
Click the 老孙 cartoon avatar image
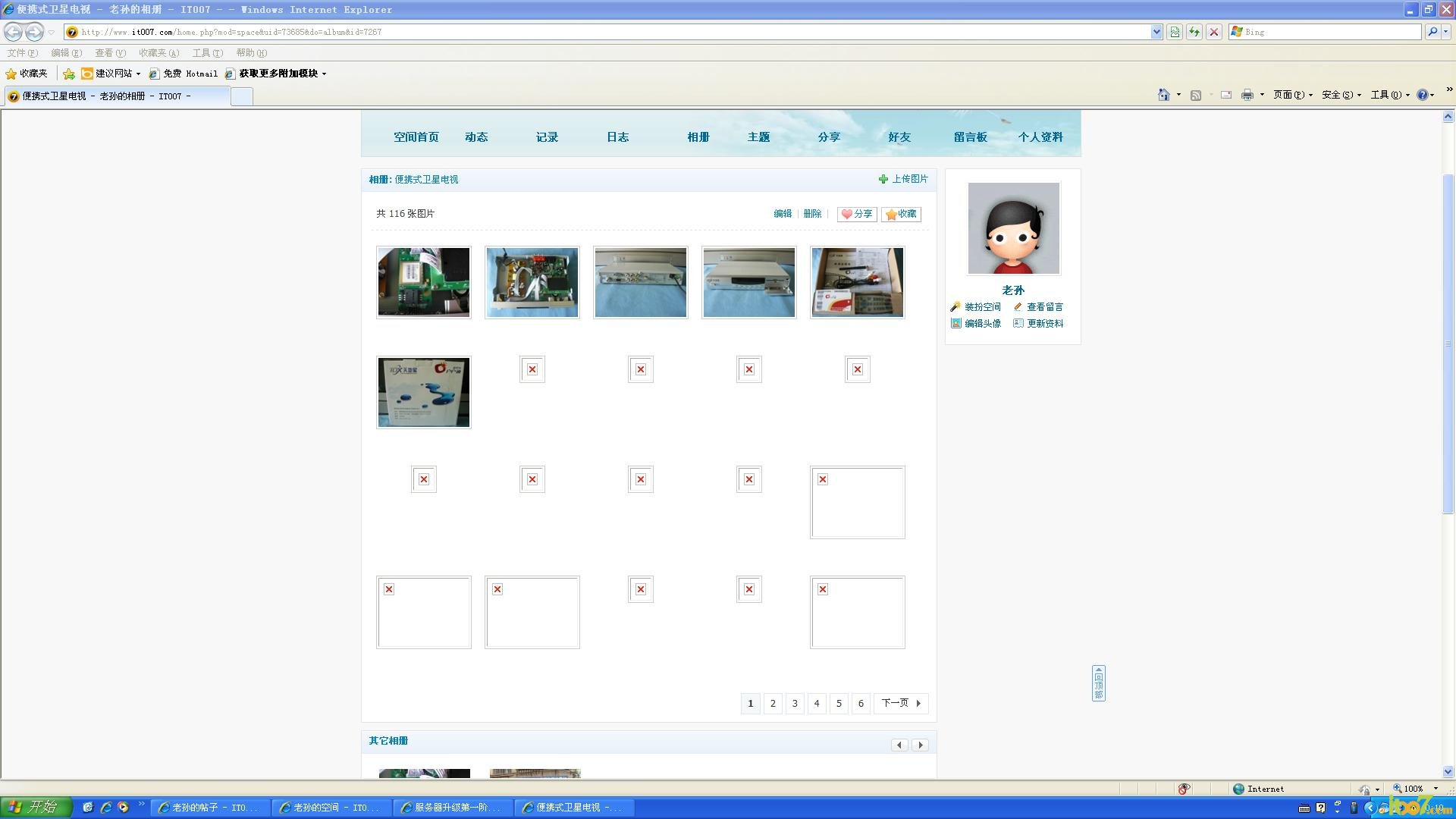[x=1013, y=228]
